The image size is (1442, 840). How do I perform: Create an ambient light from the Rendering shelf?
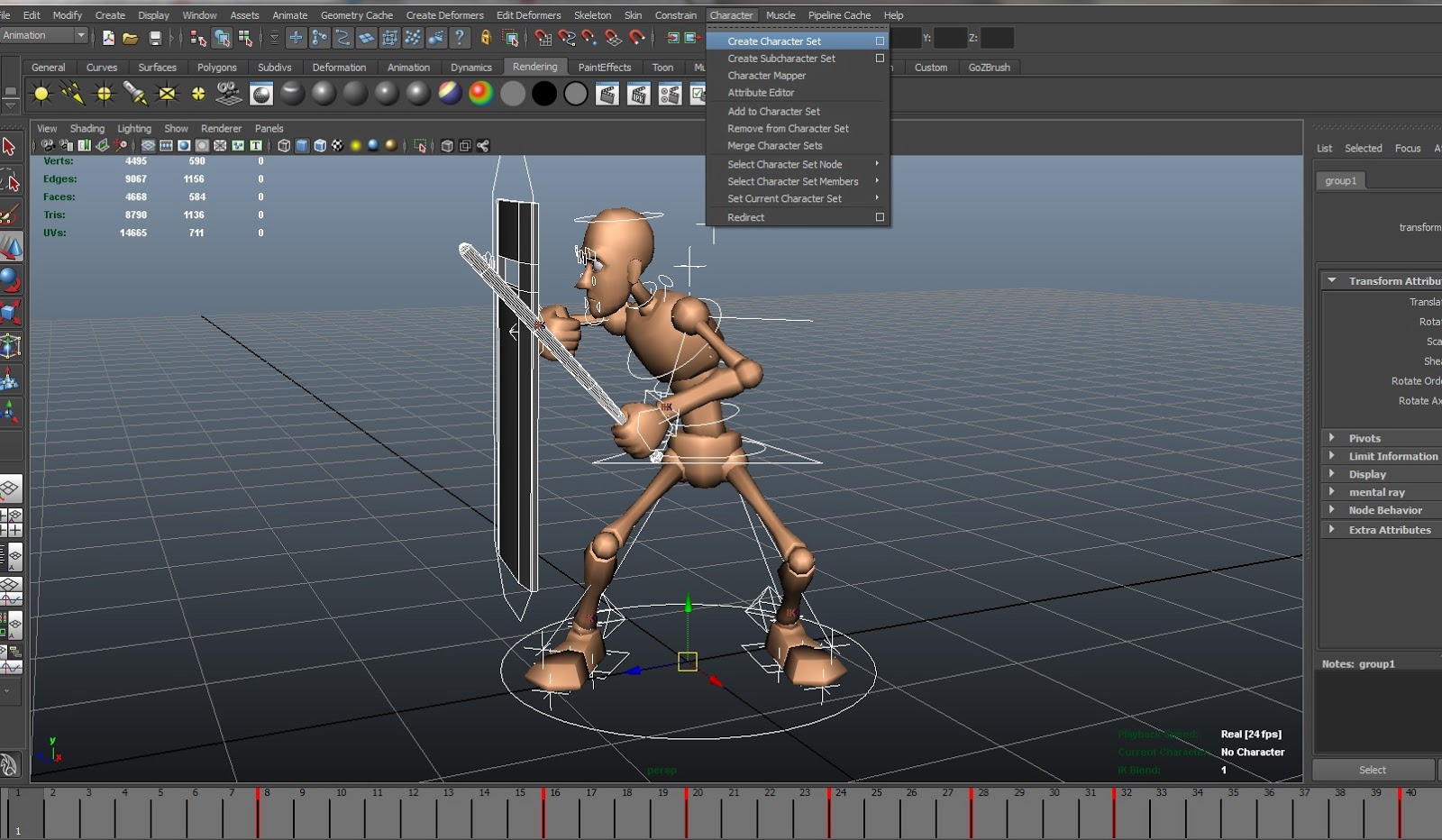tap(40, 94)
